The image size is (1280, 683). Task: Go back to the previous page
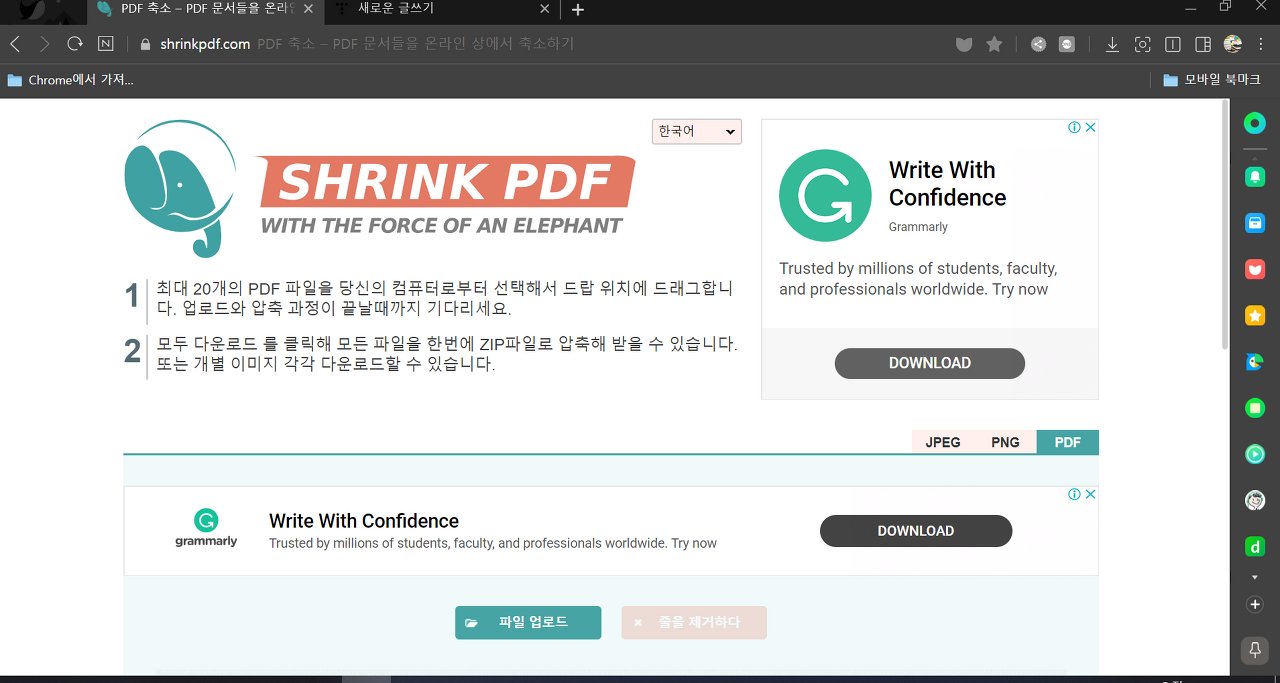[15, 44]
